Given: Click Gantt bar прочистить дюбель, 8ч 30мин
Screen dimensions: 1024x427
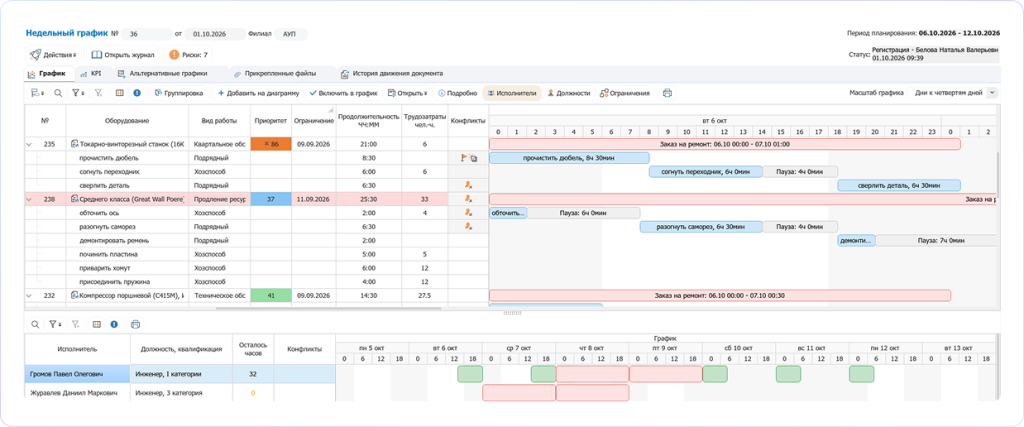Looking at the screenshot, I should [569, 158].
